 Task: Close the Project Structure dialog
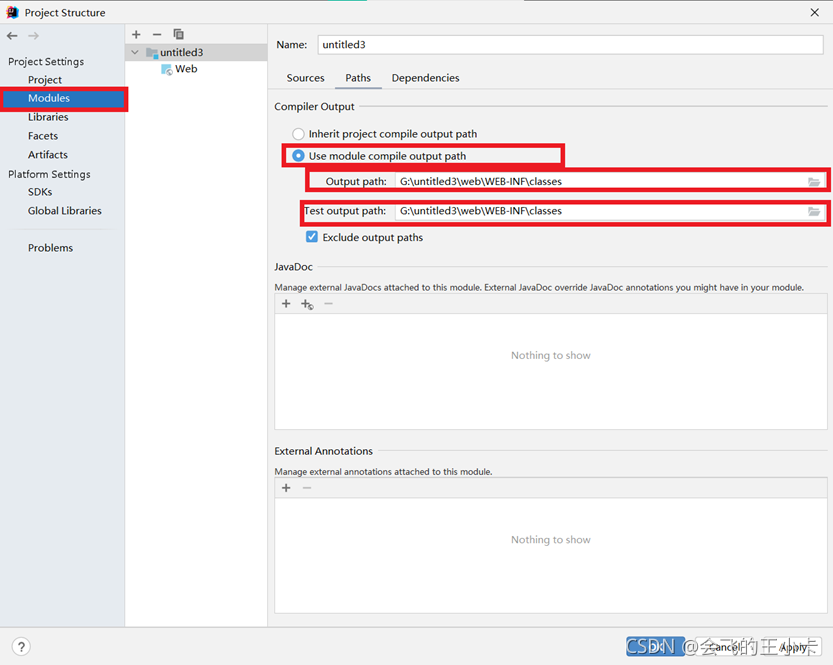click(814, 12)
